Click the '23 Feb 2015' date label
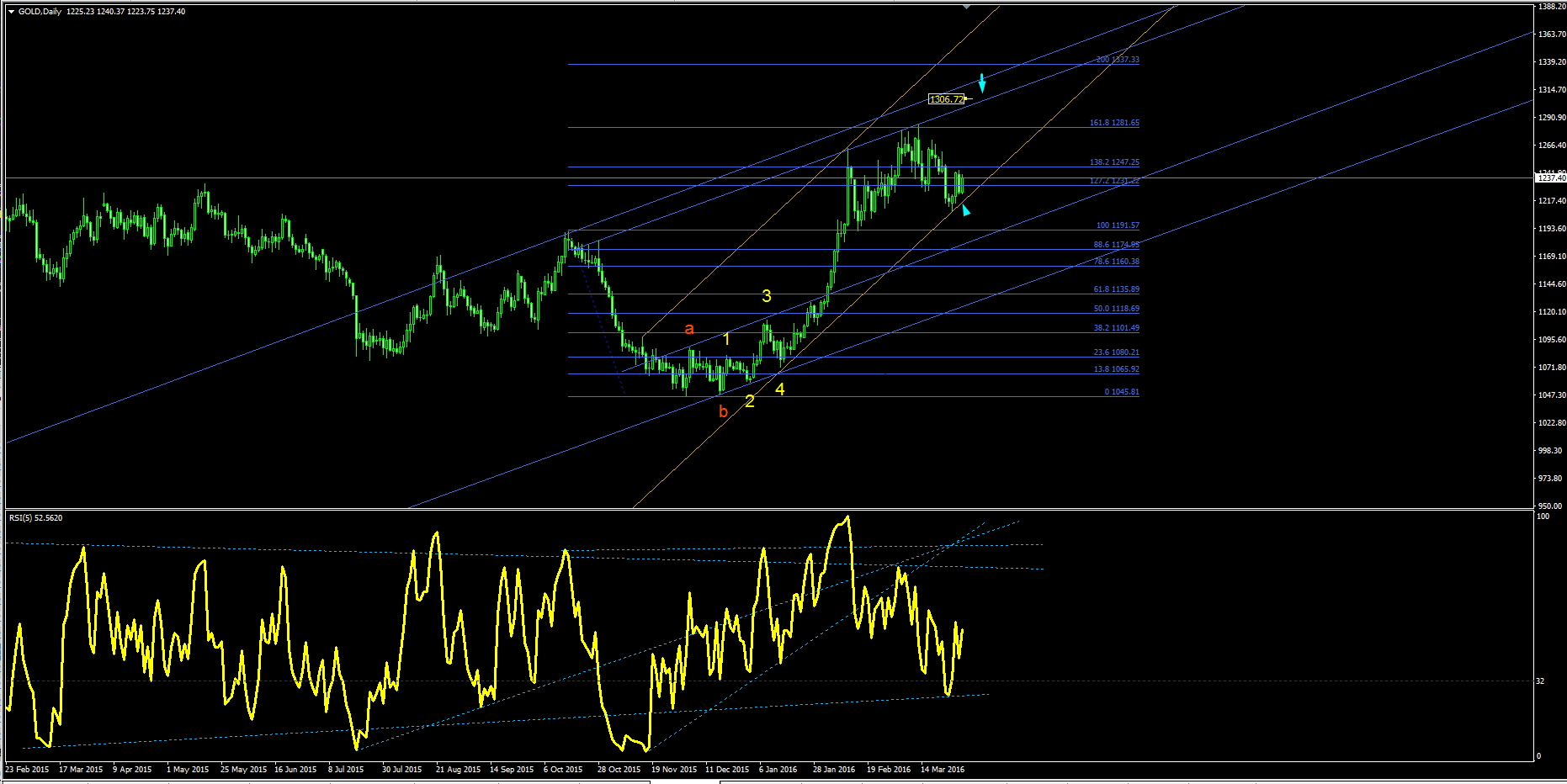 27,770
